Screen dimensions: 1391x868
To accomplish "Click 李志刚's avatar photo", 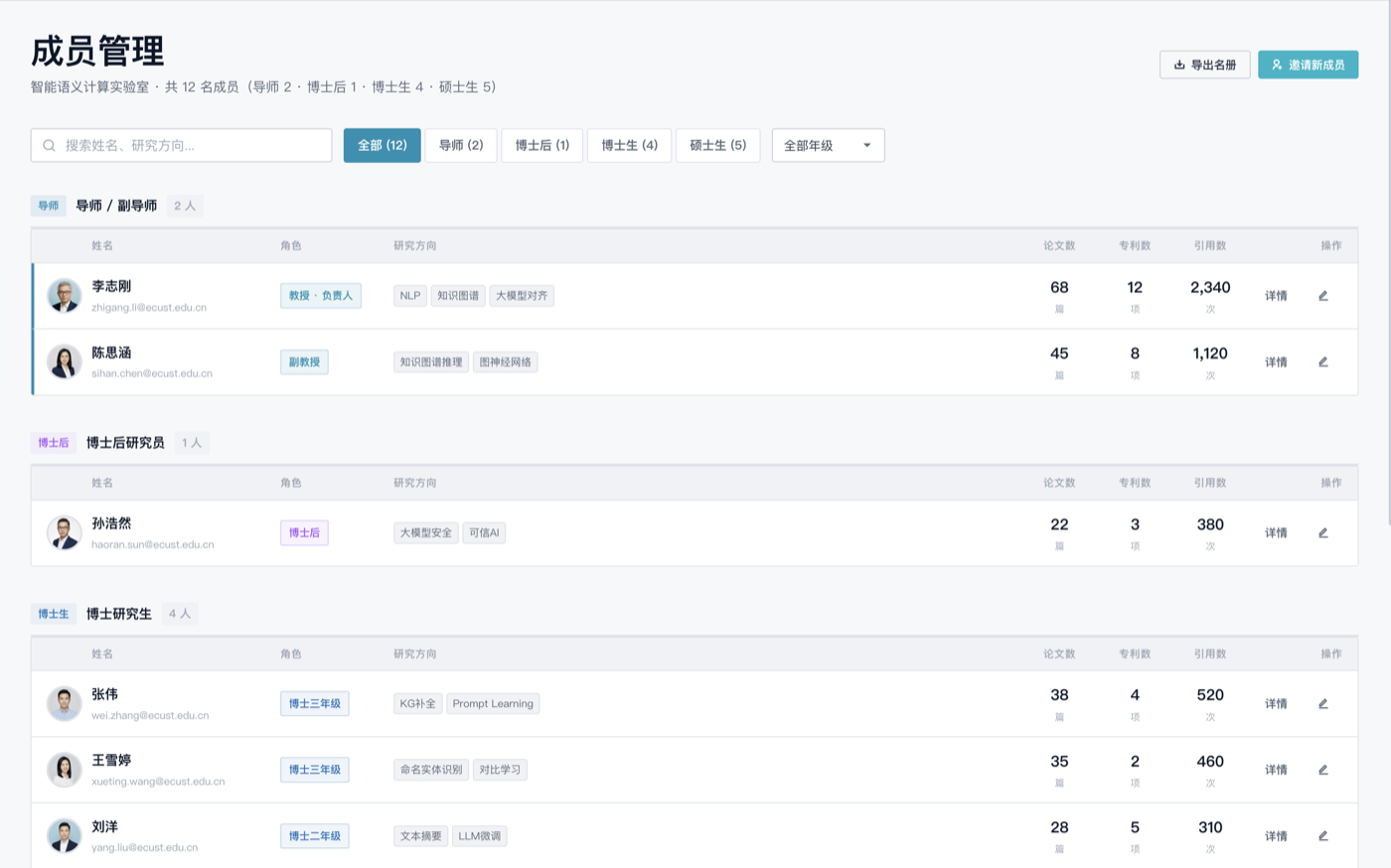I will [x=65, y=296].
